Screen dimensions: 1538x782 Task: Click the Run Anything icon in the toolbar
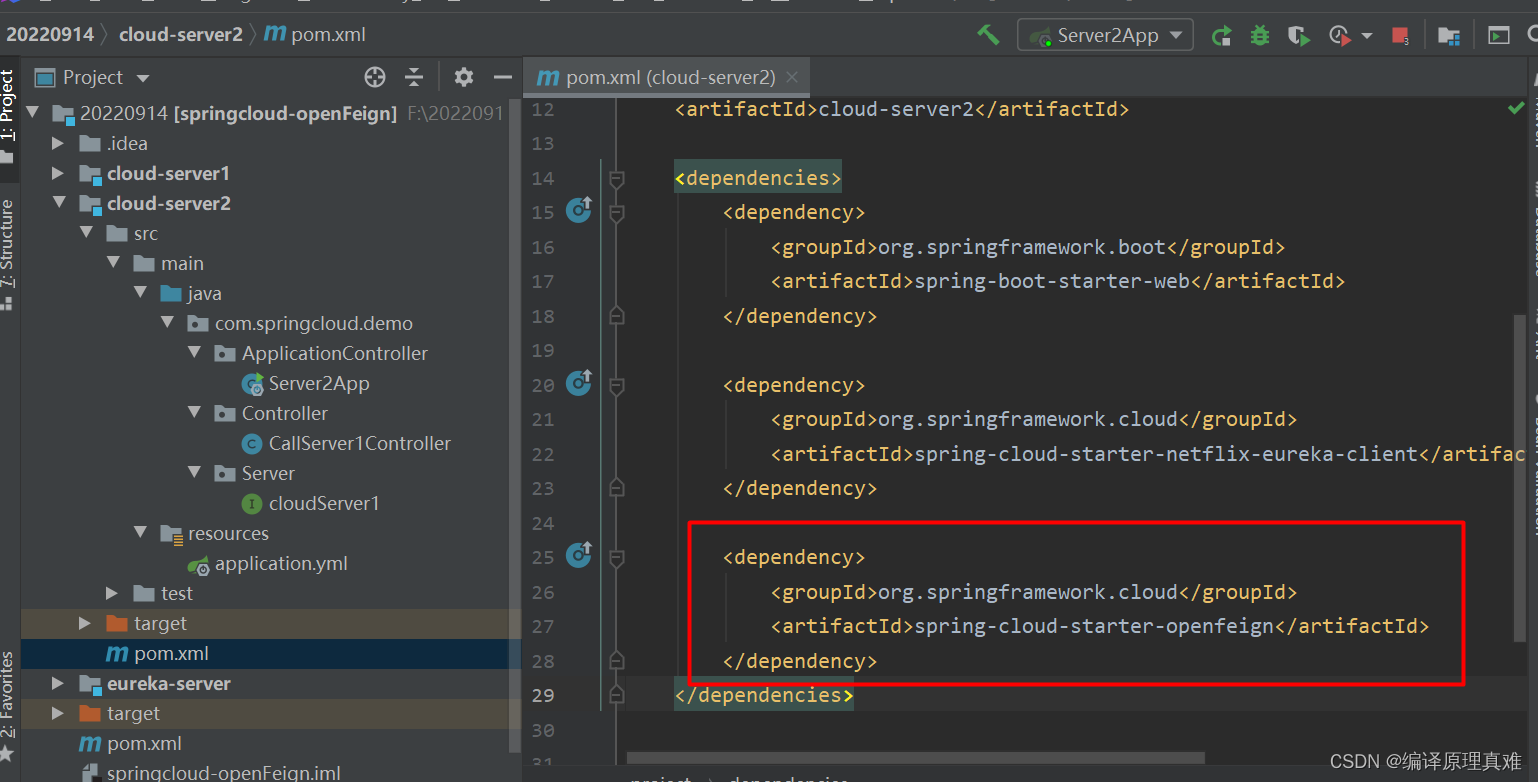1498,36
